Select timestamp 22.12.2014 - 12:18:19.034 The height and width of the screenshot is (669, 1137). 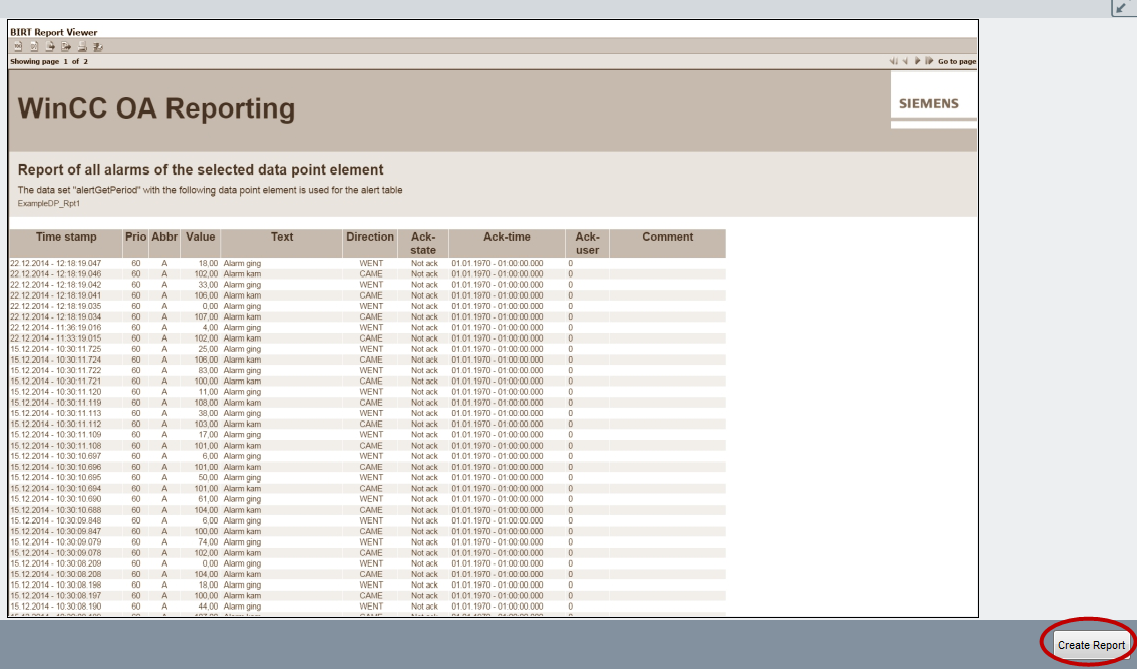click(x=56, y=317)
